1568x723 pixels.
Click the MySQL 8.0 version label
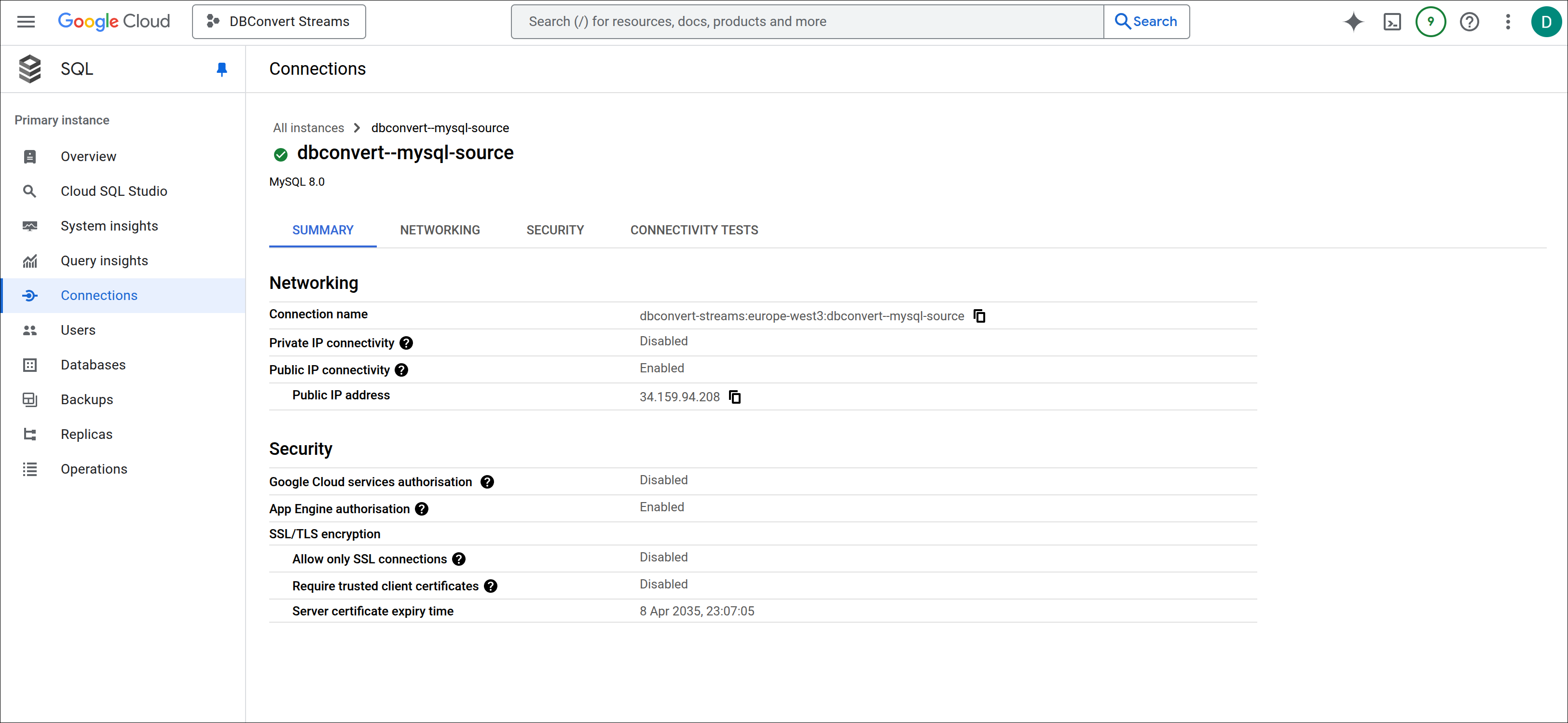[297, 181]
